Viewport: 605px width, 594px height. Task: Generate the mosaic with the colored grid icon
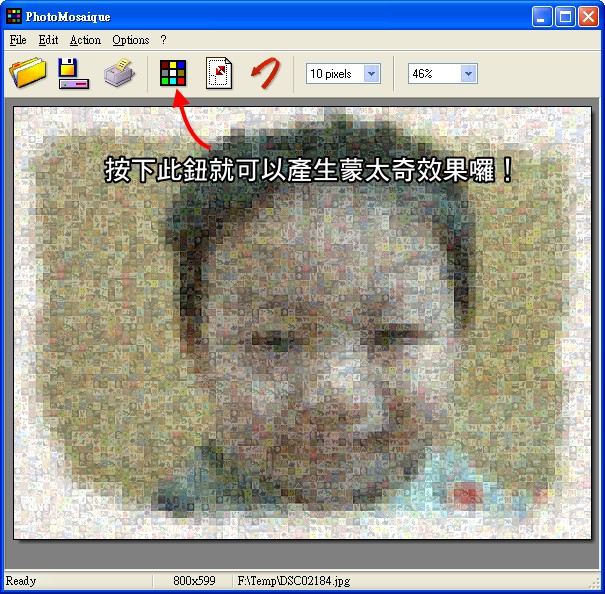pos(173,73)
